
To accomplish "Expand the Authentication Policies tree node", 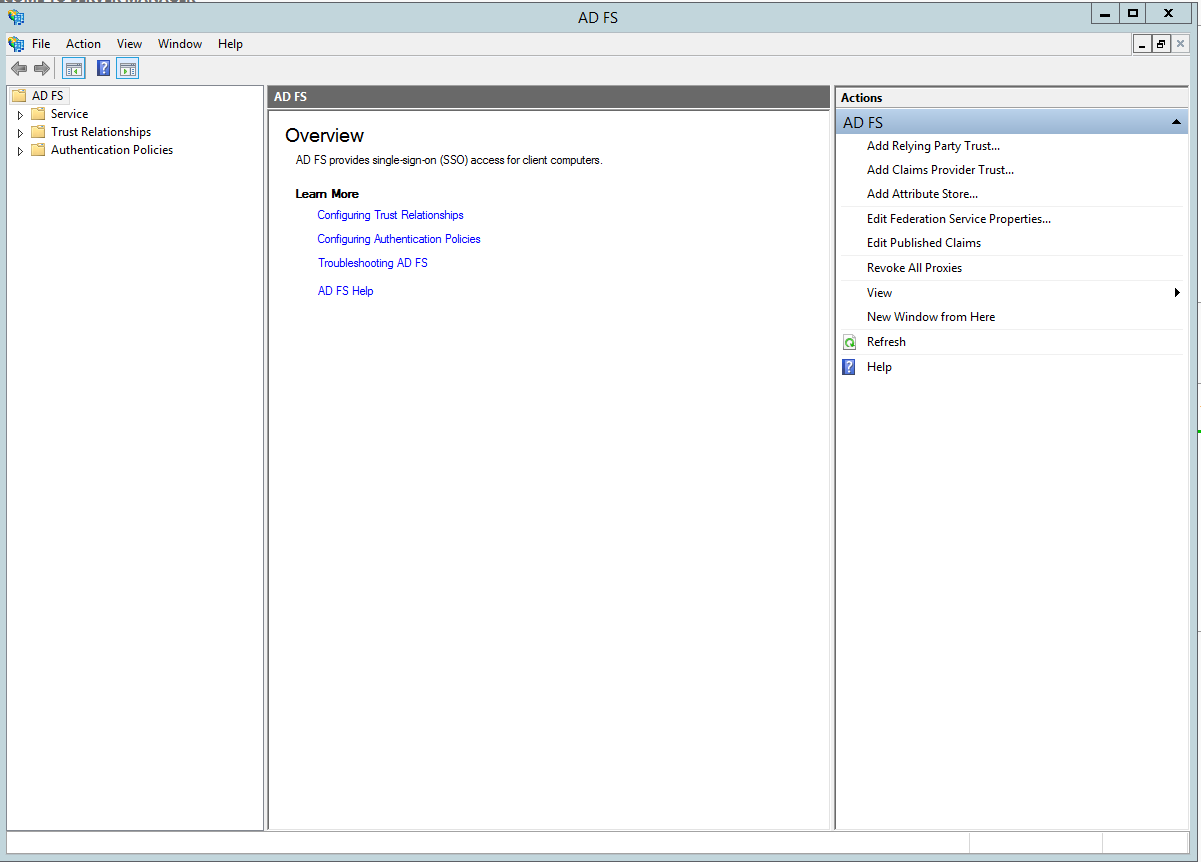I will pos(20,151).
